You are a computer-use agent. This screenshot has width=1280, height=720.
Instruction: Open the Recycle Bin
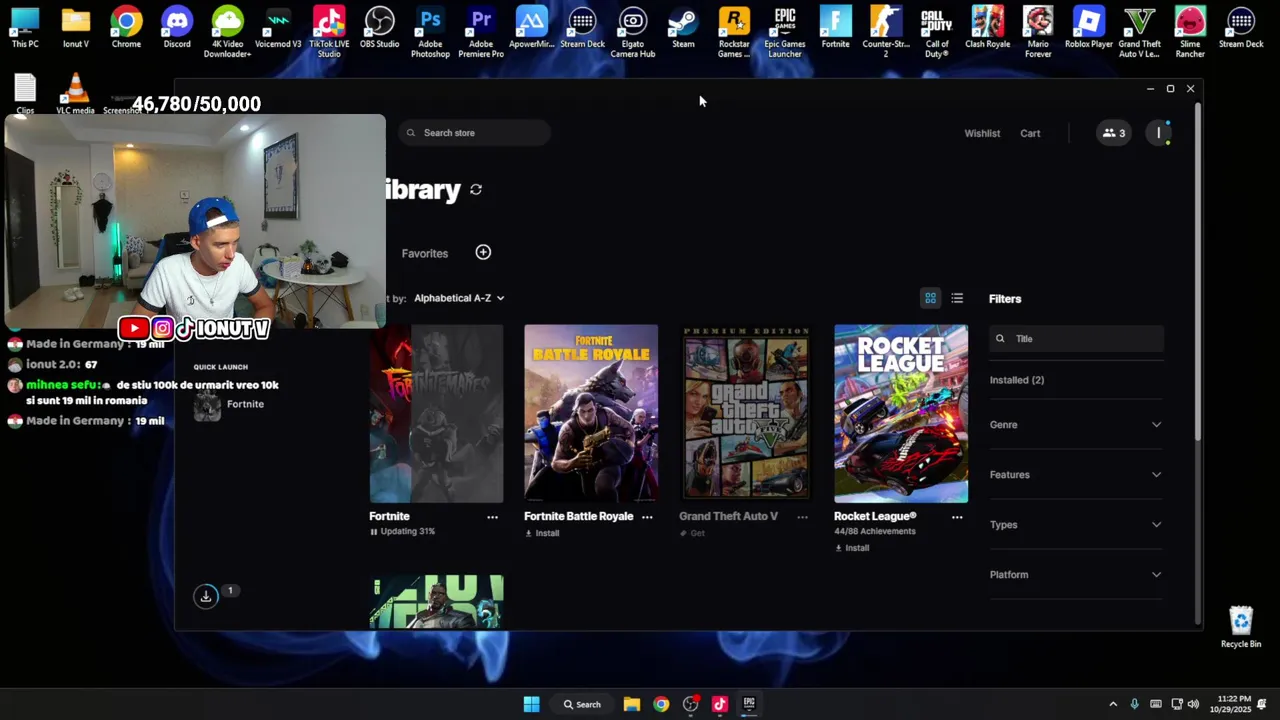click(1241, 627)
